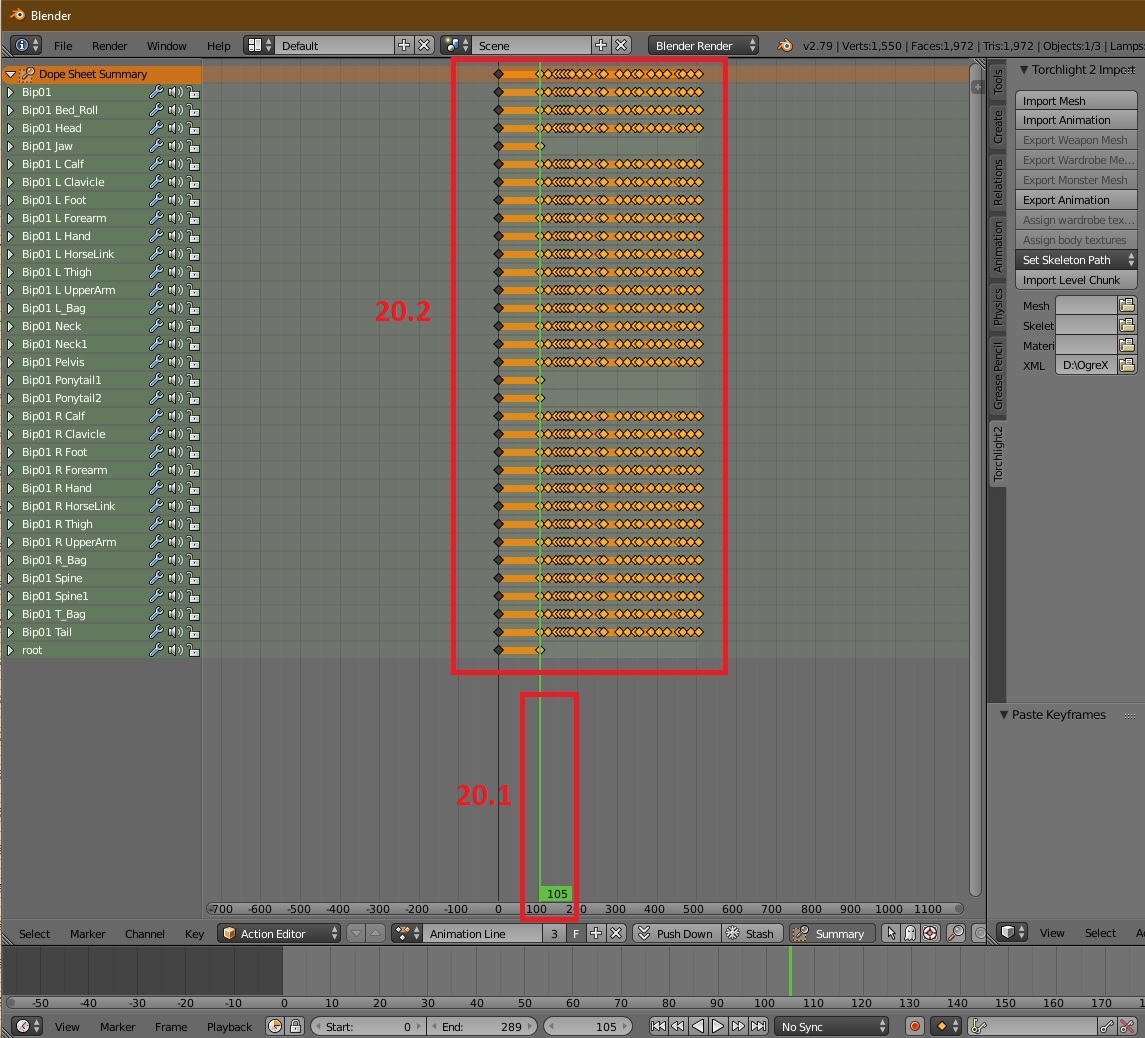1145x1038 pixels.
Task: Lock the root channel
Action: (194, 650)
